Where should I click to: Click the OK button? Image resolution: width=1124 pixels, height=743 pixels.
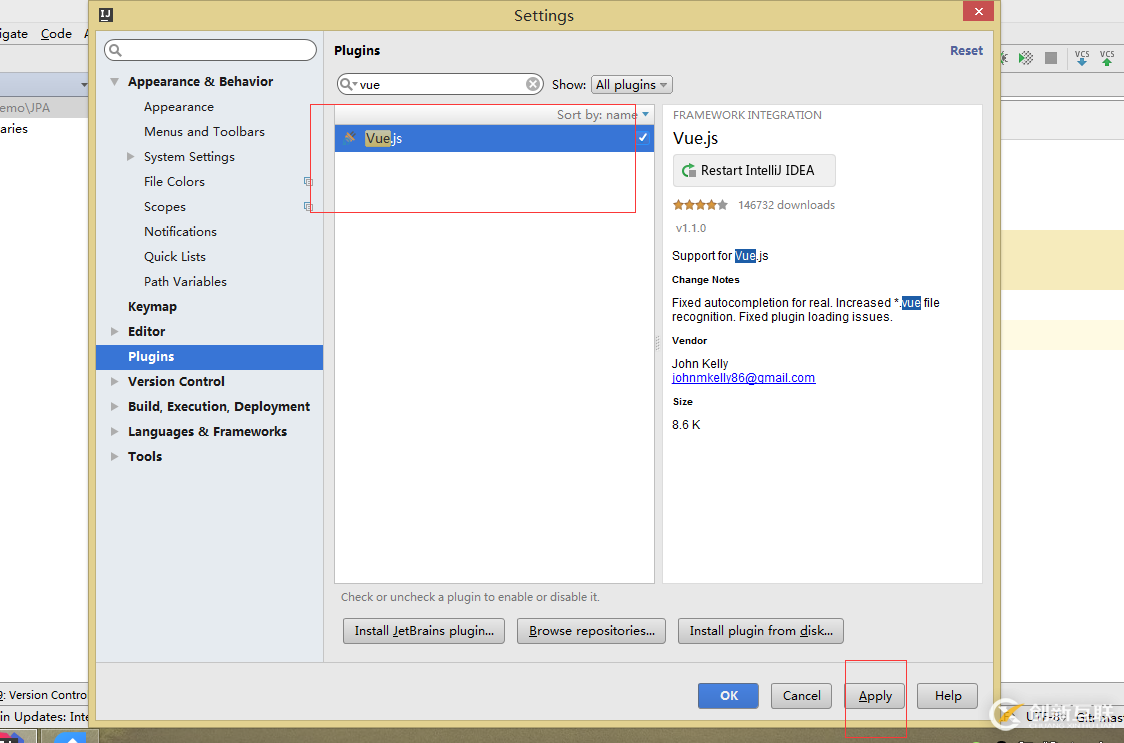click(728, 696)
